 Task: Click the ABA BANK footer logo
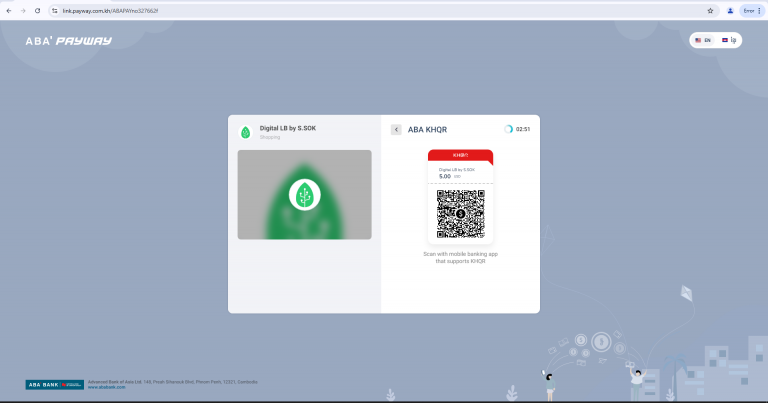(54, 385)
